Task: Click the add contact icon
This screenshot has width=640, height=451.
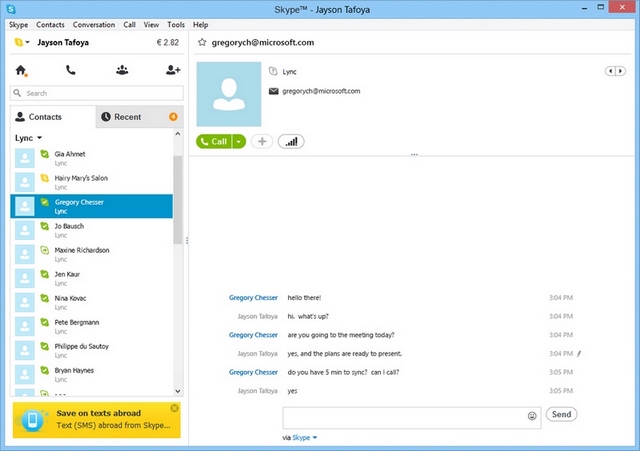Action: click(172, 70)
